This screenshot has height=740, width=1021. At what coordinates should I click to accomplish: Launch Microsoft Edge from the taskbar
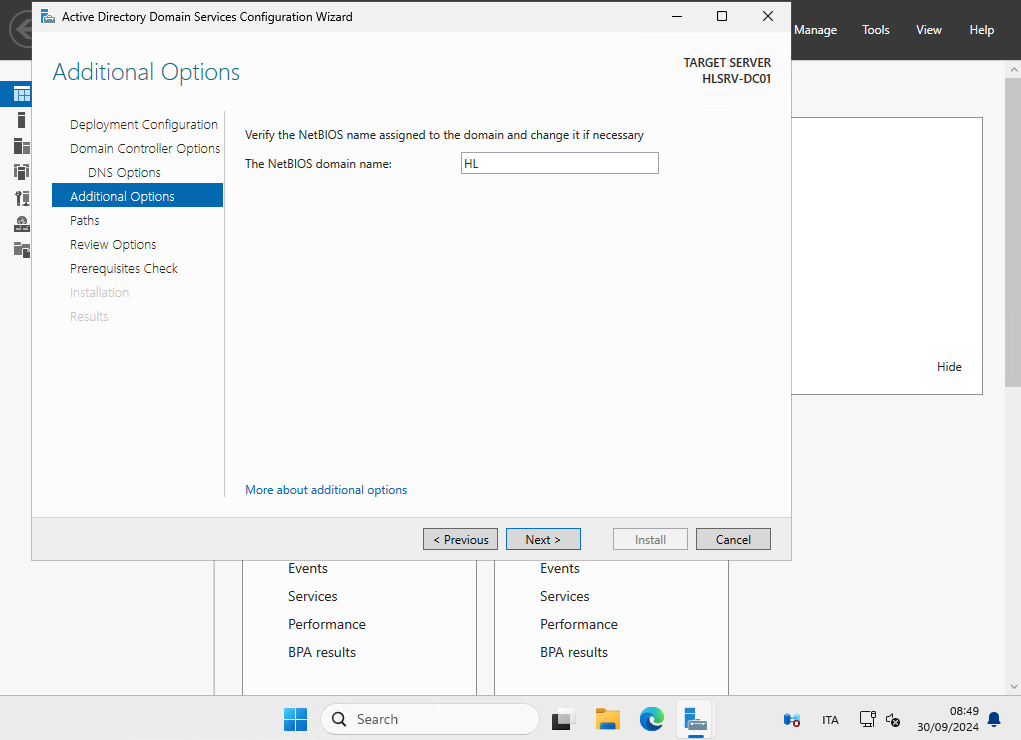(652, 719)
